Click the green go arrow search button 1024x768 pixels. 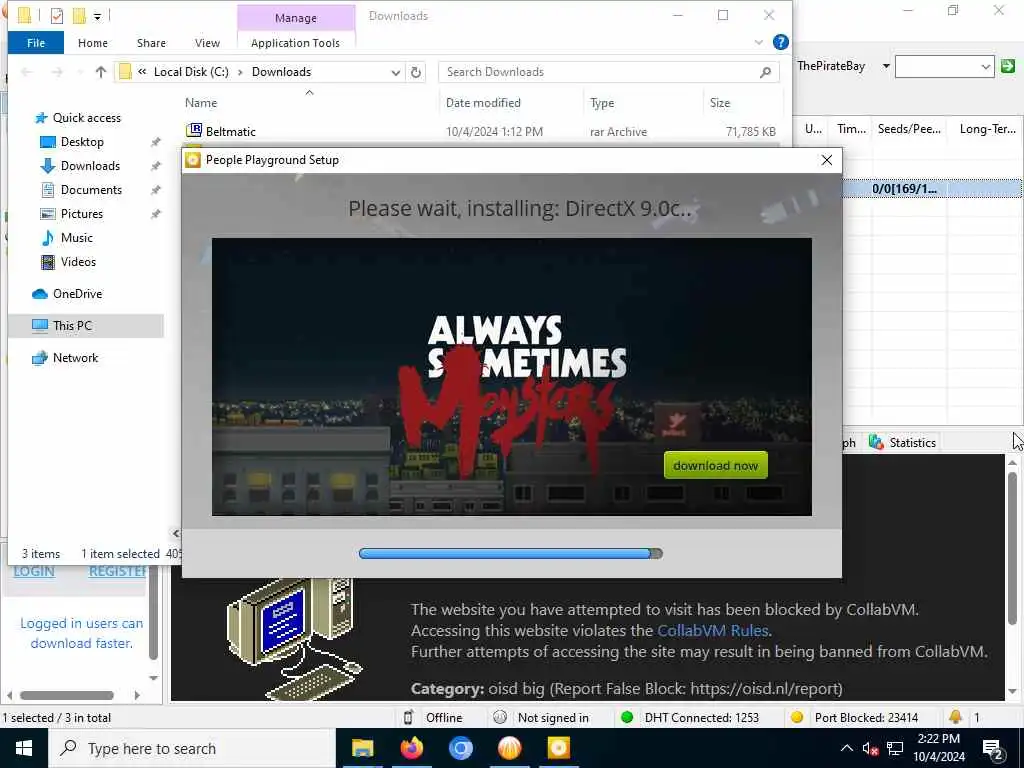[x=1008, y=66]
